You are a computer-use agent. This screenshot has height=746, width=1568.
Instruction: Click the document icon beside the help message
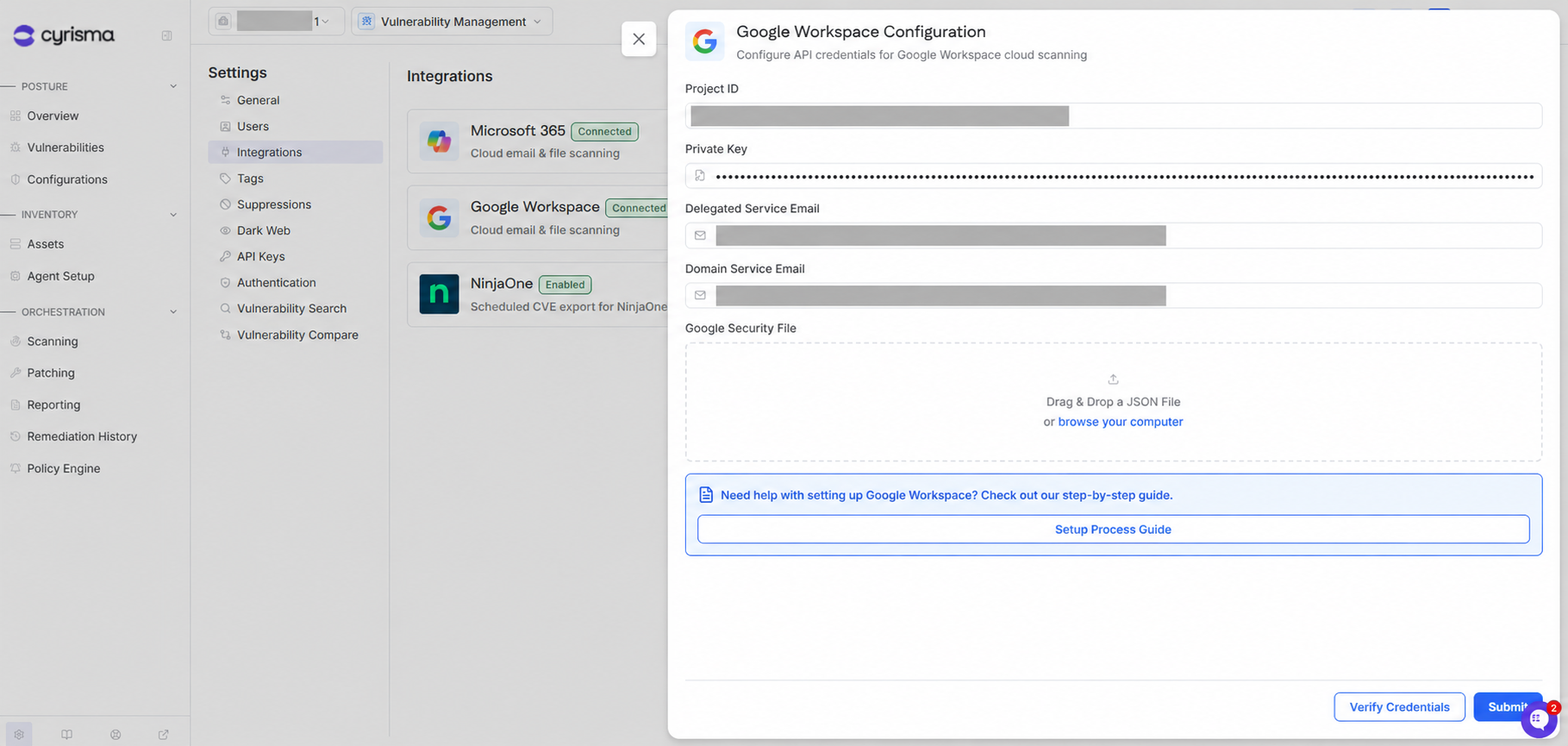[706, 495]
